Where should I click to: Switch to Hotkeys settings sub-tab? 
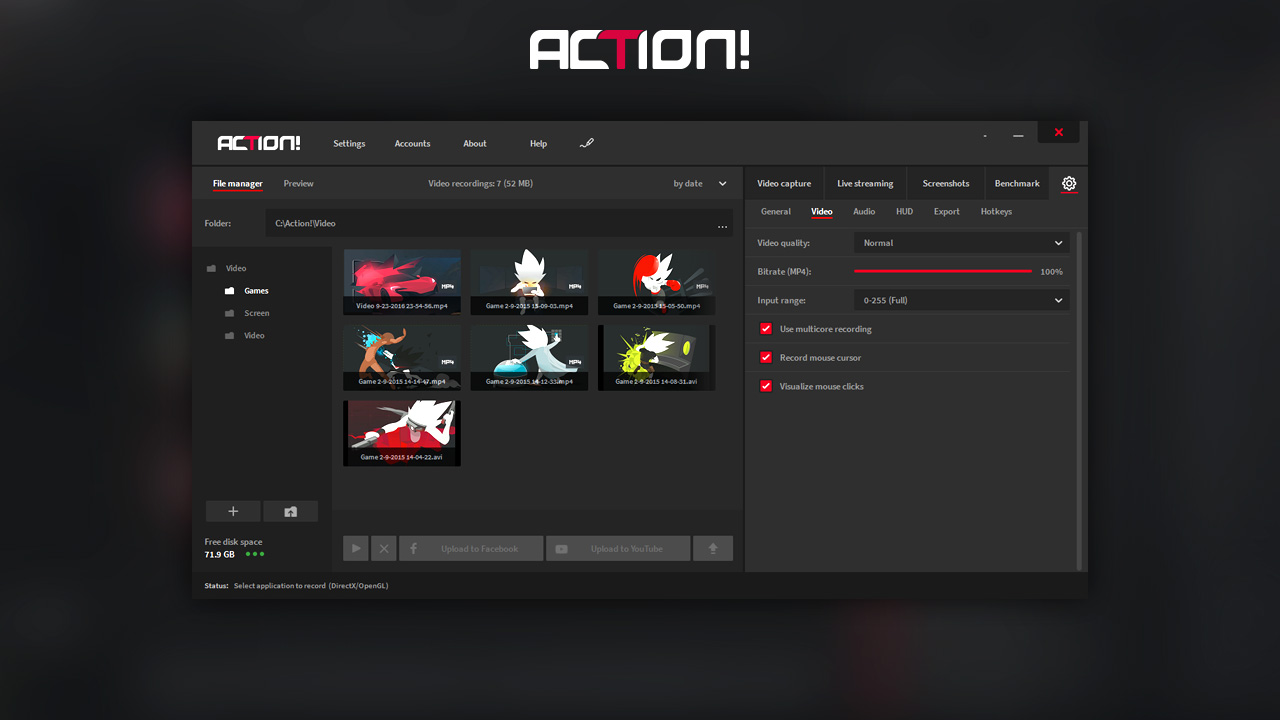pyautogui.click(x=996, y=212)
